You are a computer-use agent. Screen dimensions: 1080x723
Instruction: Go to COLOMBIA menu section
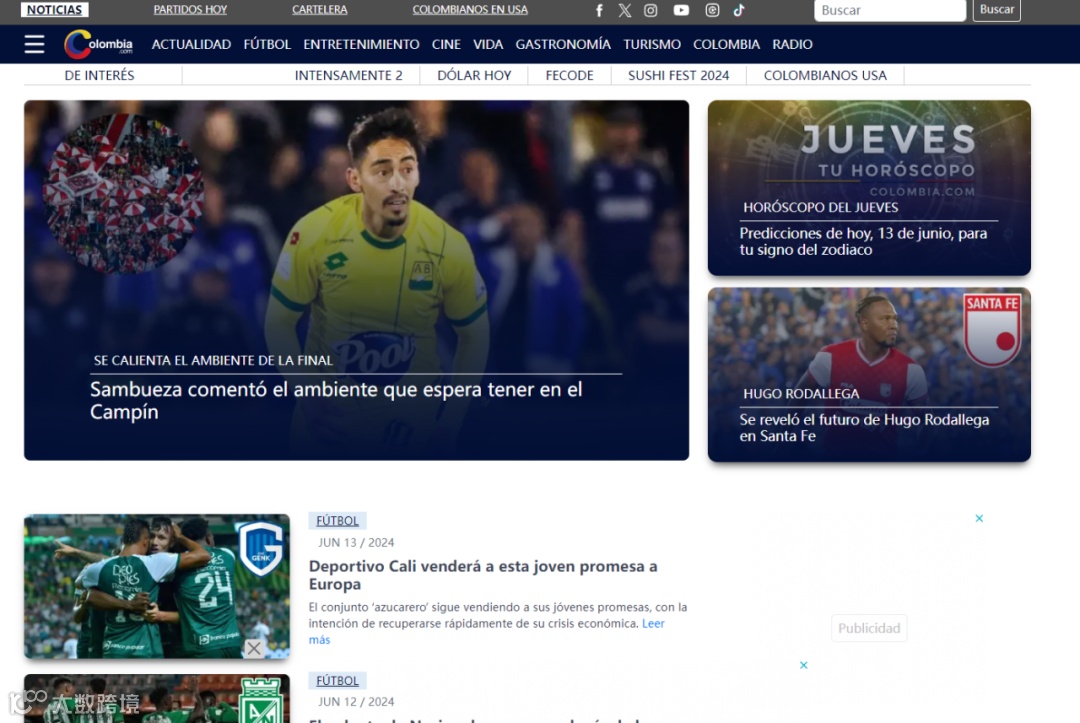click(727, 44)
